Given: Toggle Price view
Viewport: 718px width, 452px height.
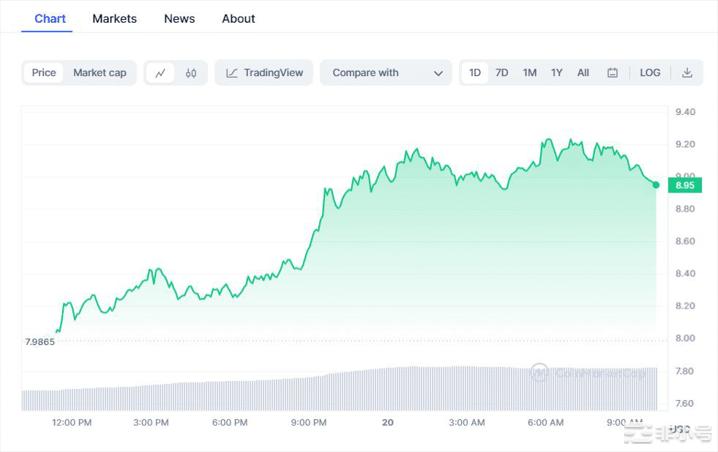Looking at the screenshot, I should pyautogui.click(x=44, y=73).
